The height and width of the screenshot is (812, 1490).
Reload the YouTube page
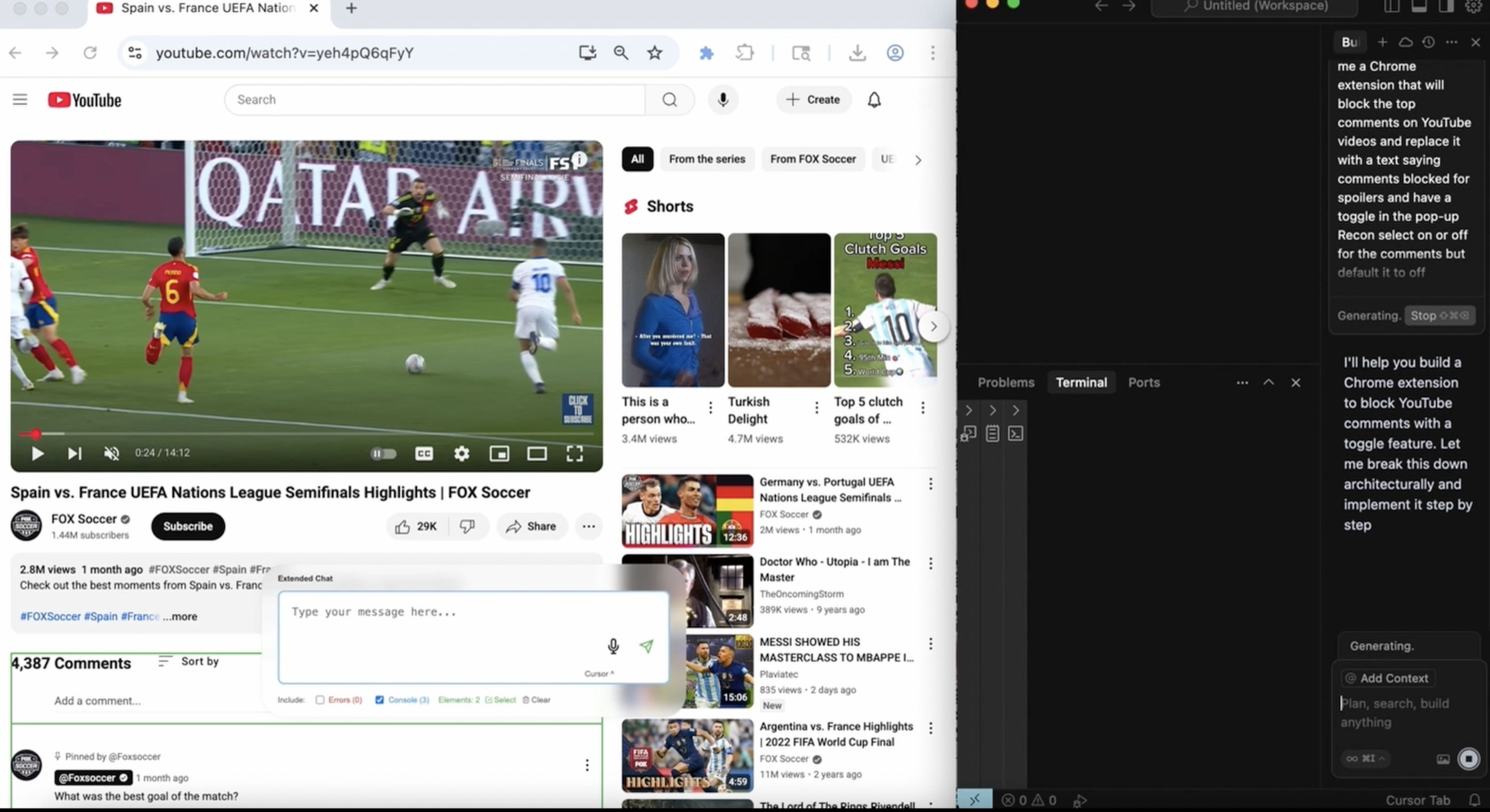point(90,53)
